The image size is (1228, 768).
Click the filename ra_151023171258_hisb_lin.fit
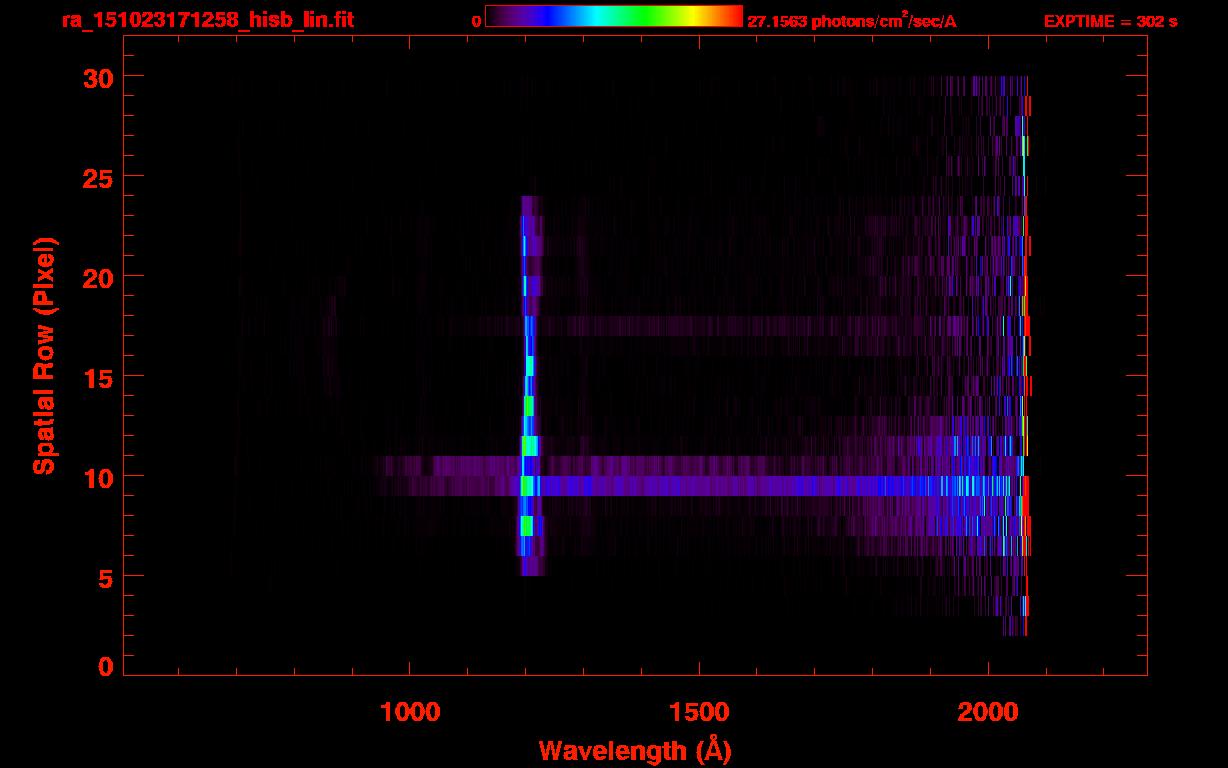(x=207, y=20)
